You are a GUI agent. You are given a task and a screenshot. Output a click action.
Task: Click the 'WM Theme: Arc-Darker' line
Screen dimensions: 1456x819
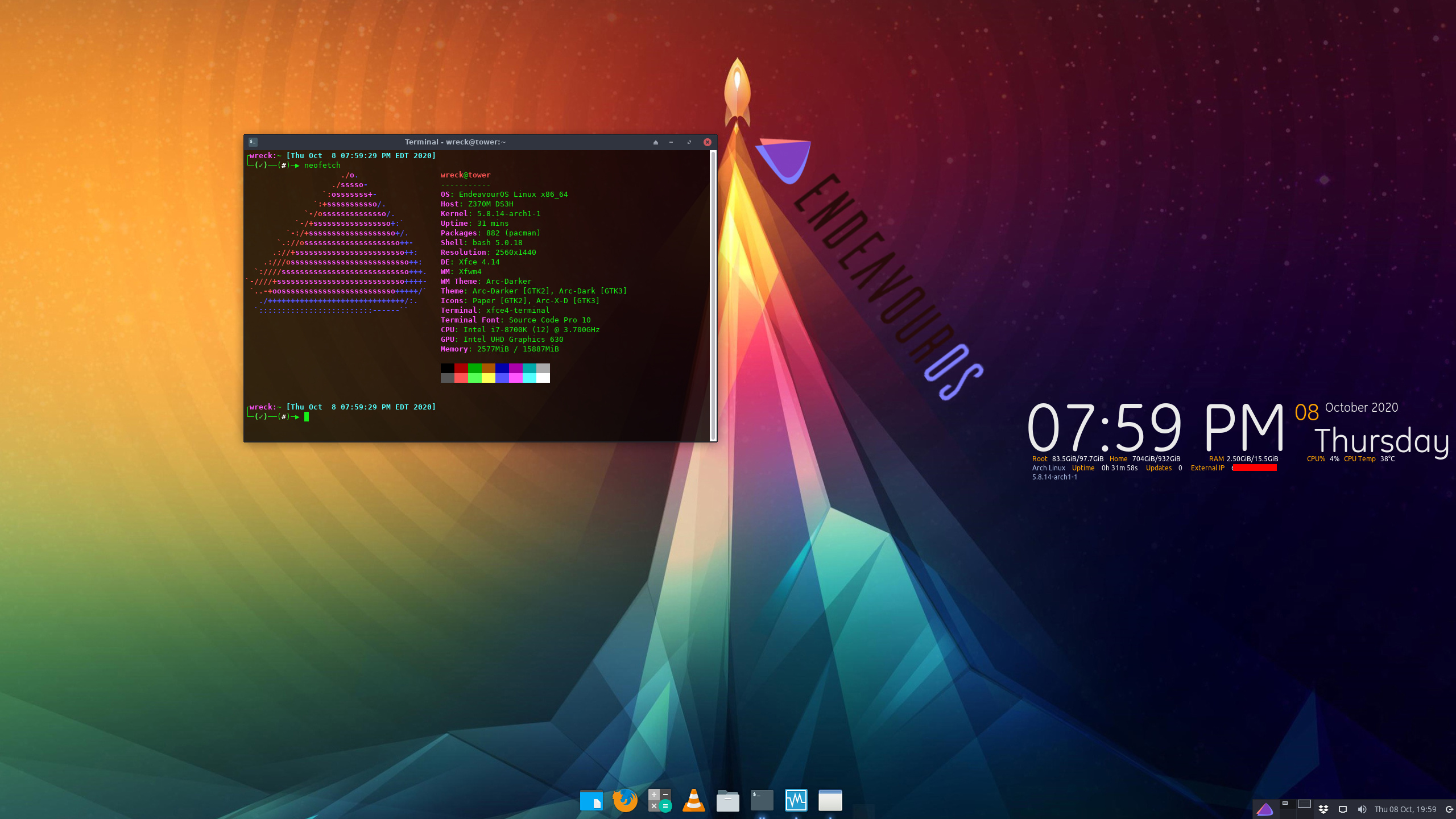486,282
